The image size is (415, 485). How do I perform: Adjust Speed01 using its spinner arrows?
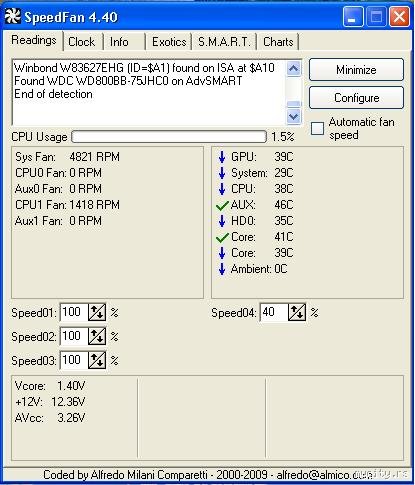pyautogui.click(x=97, y=312)
